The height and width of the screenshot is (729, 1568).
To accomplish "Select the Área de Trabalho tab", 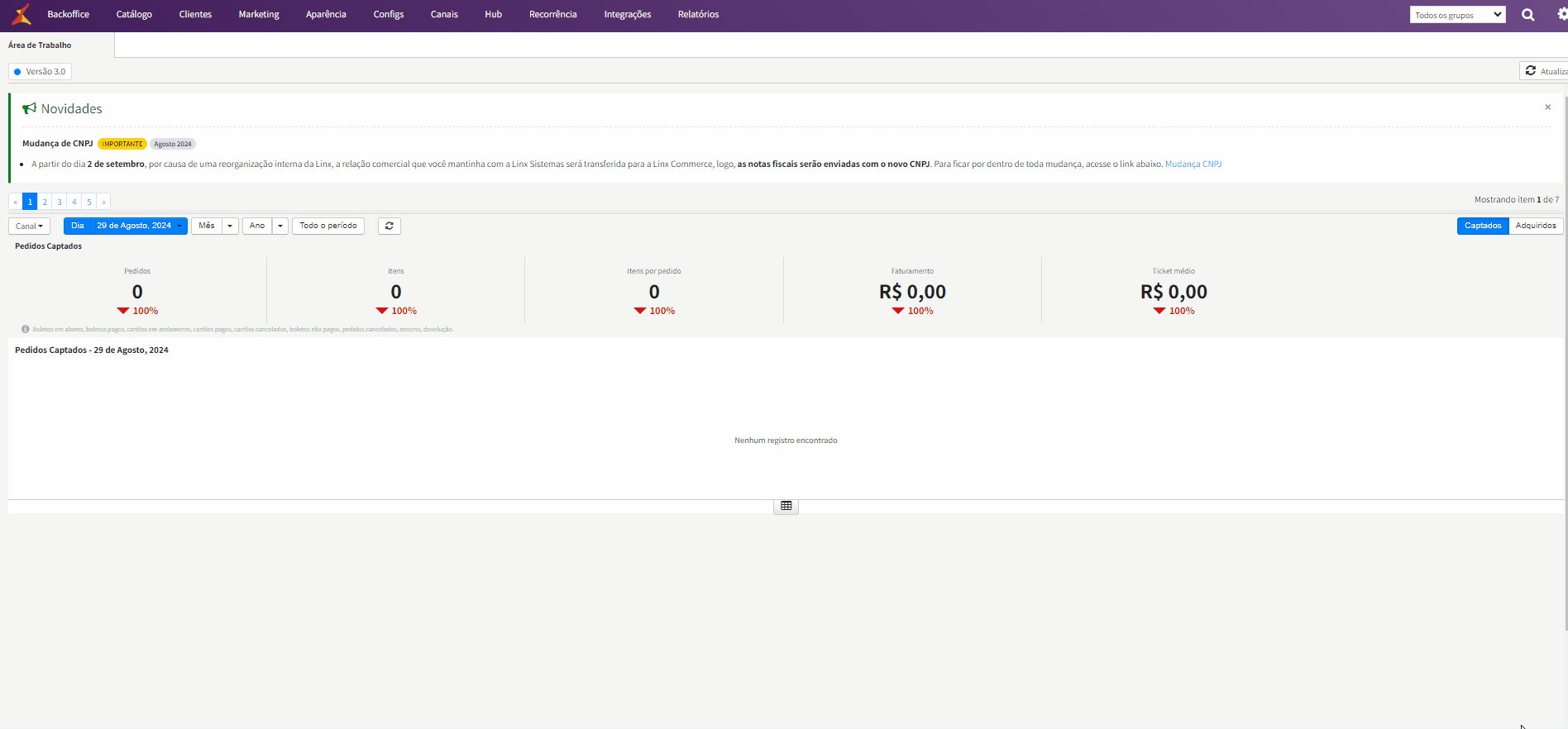I will click(x=40, y=45).
